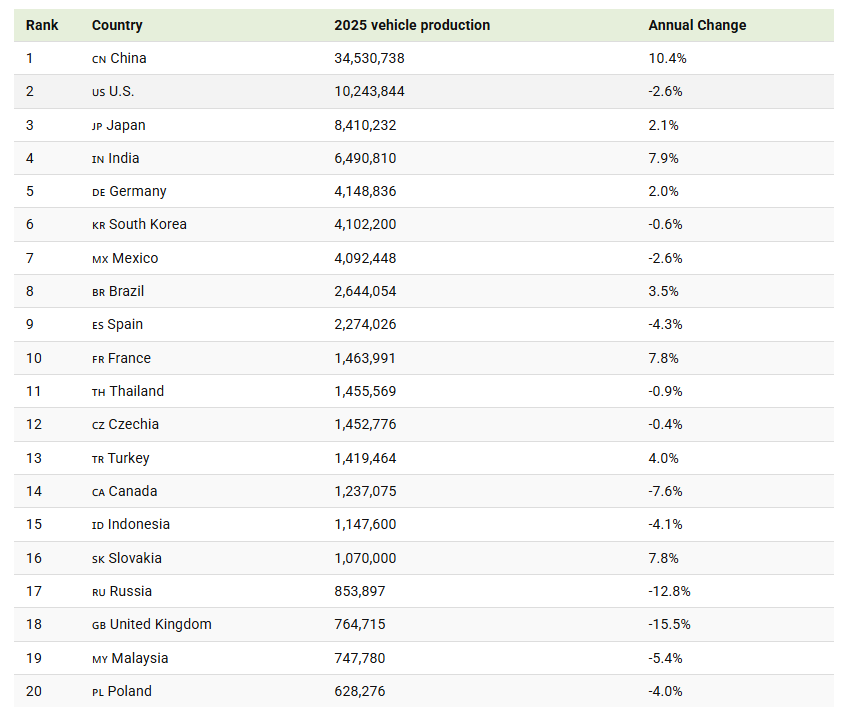Viewport: 842px width, 716px height.
Task: Select the Canada country cell
Action: pos(125,491)
